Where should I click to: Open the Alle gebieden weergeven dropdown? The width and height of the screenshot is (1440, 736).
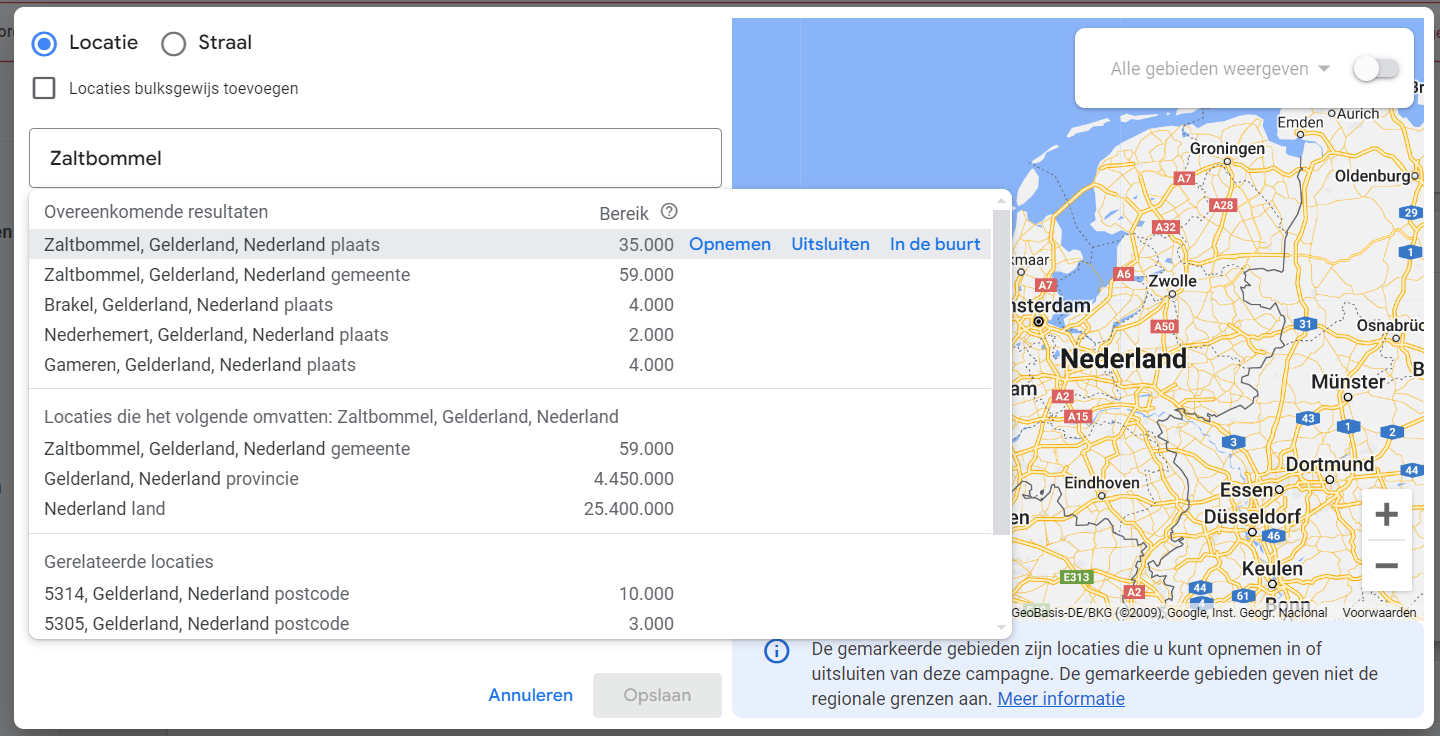coord(1220,69)
